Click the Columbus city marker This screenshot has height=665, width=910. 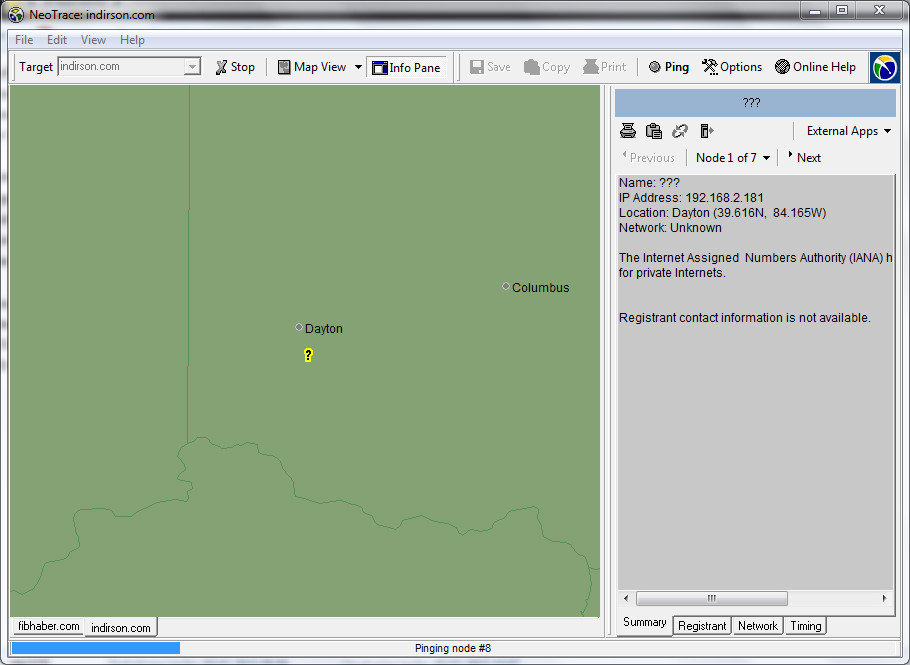(x=505, y=286)
